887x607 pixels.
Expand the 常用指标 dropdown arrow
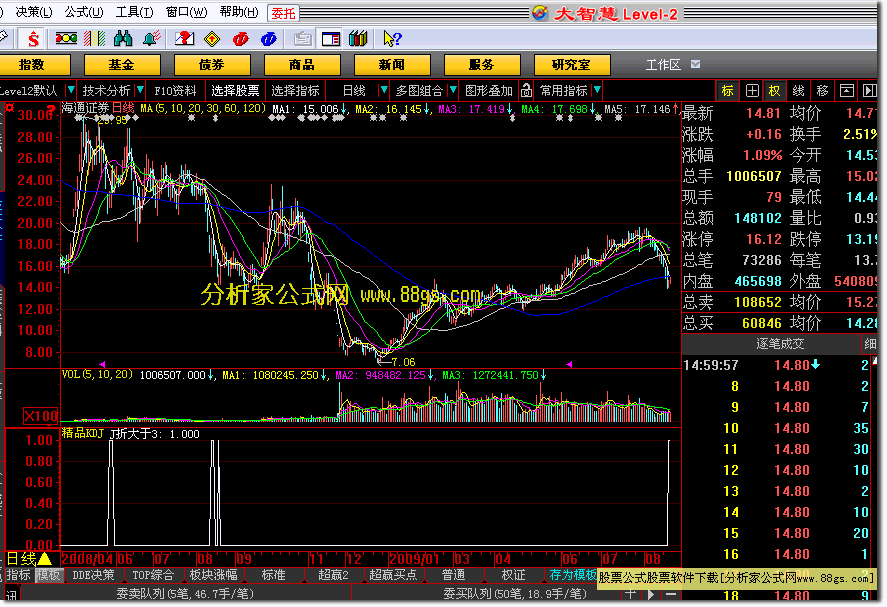coord(597,90)
